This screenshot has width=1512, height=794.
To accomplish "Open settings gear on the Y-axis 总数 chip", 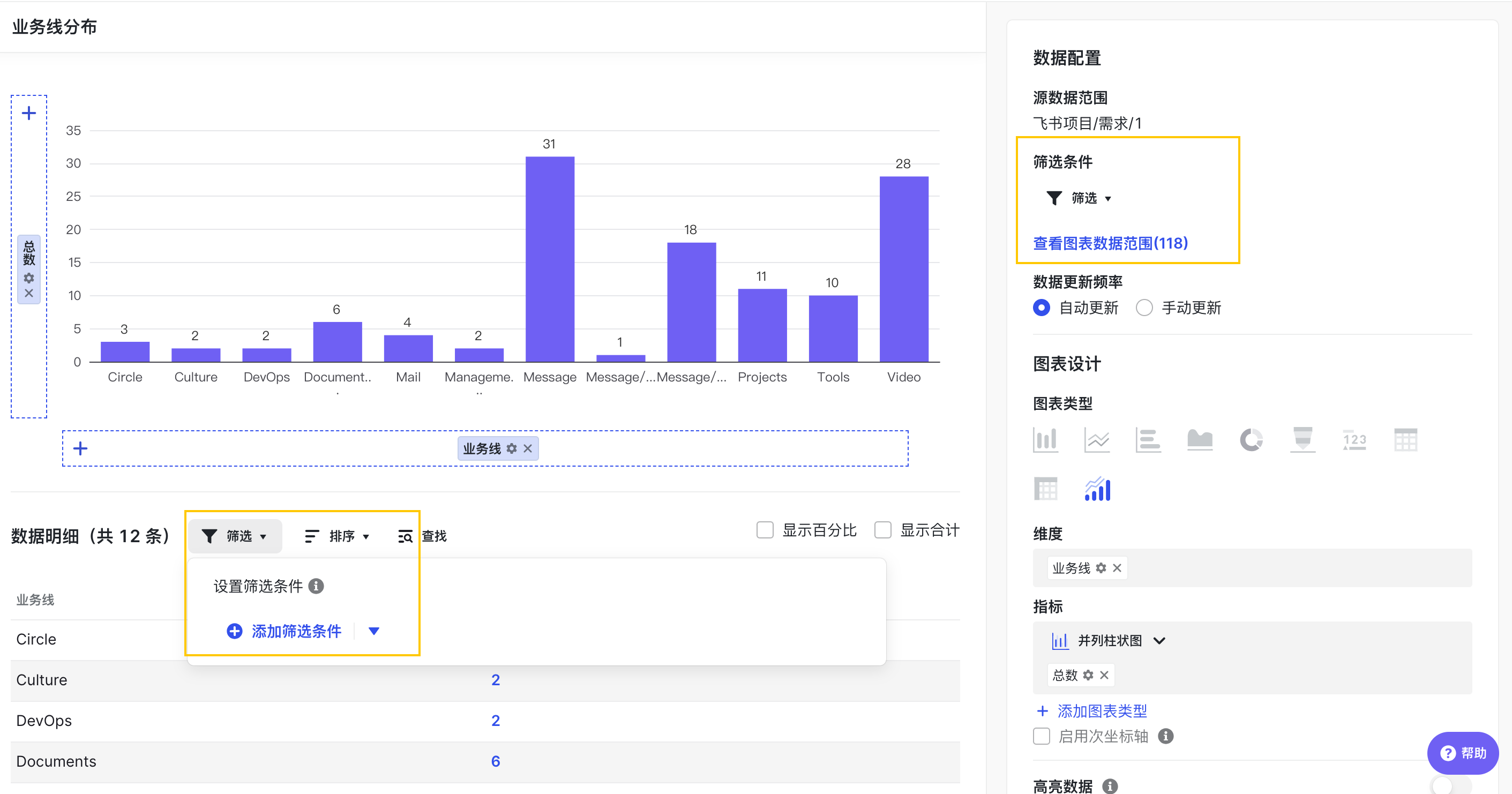I will point(29,278).
